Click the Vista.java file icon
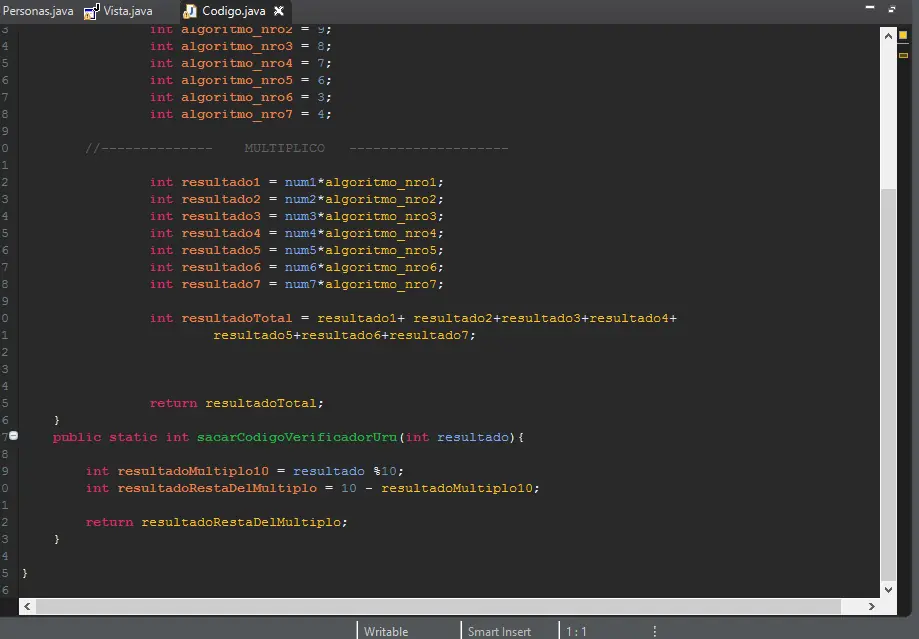This screenshot has width=919, height=639. tap(91, 12)
